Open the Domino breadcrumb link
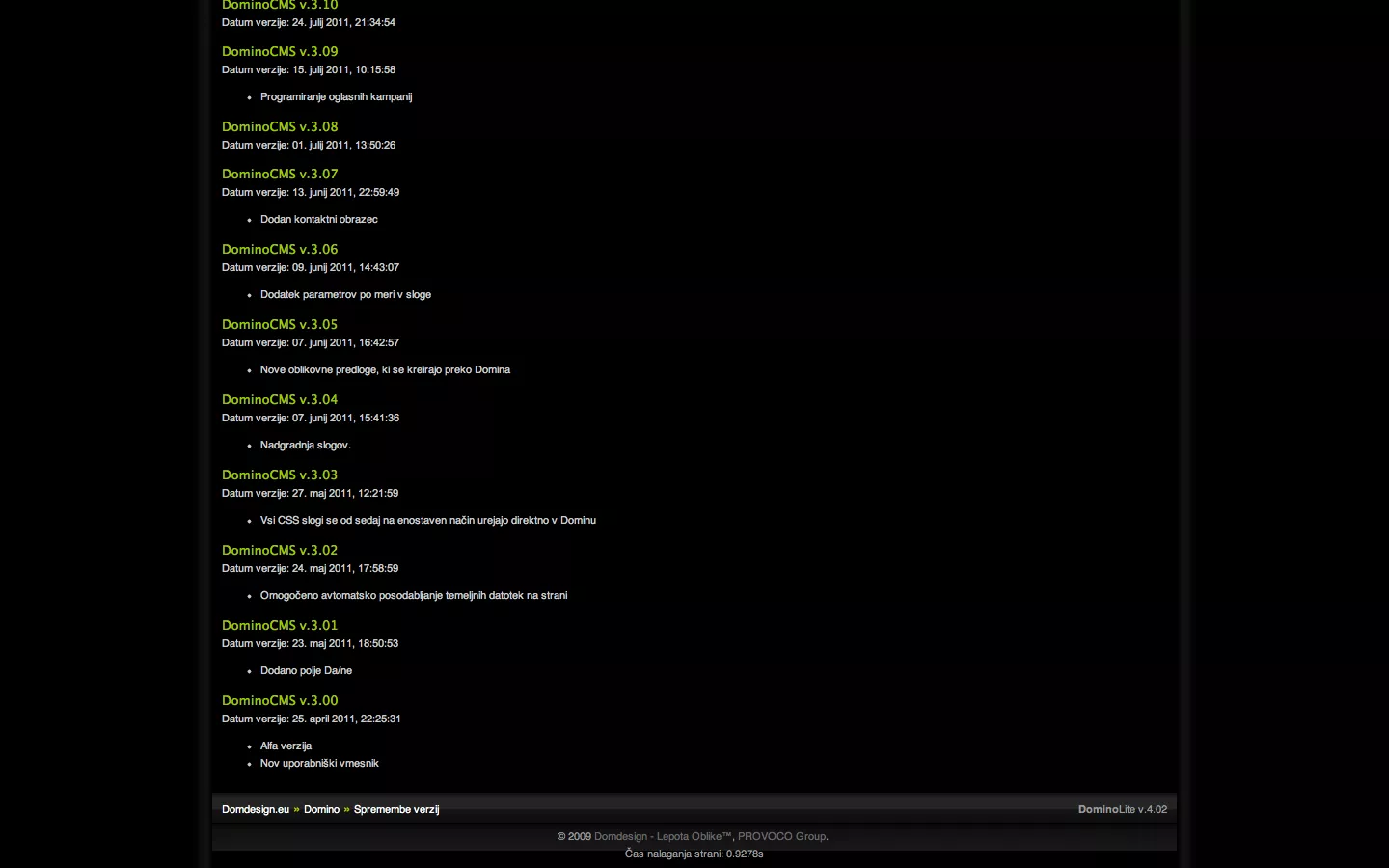 321,809
